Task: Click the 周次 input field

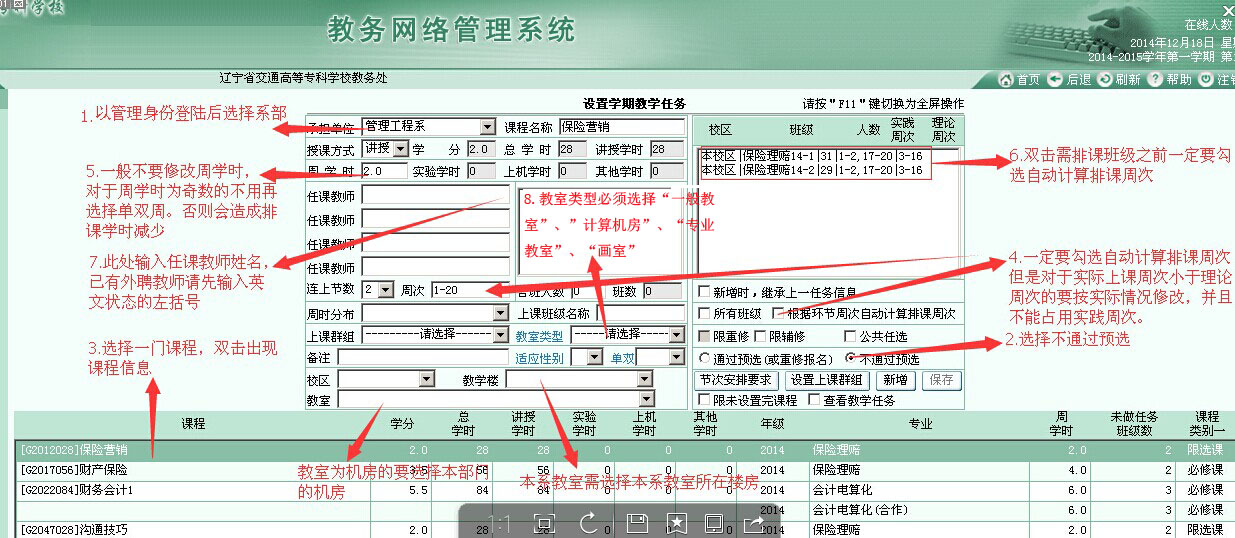Action: pos(470,291)
